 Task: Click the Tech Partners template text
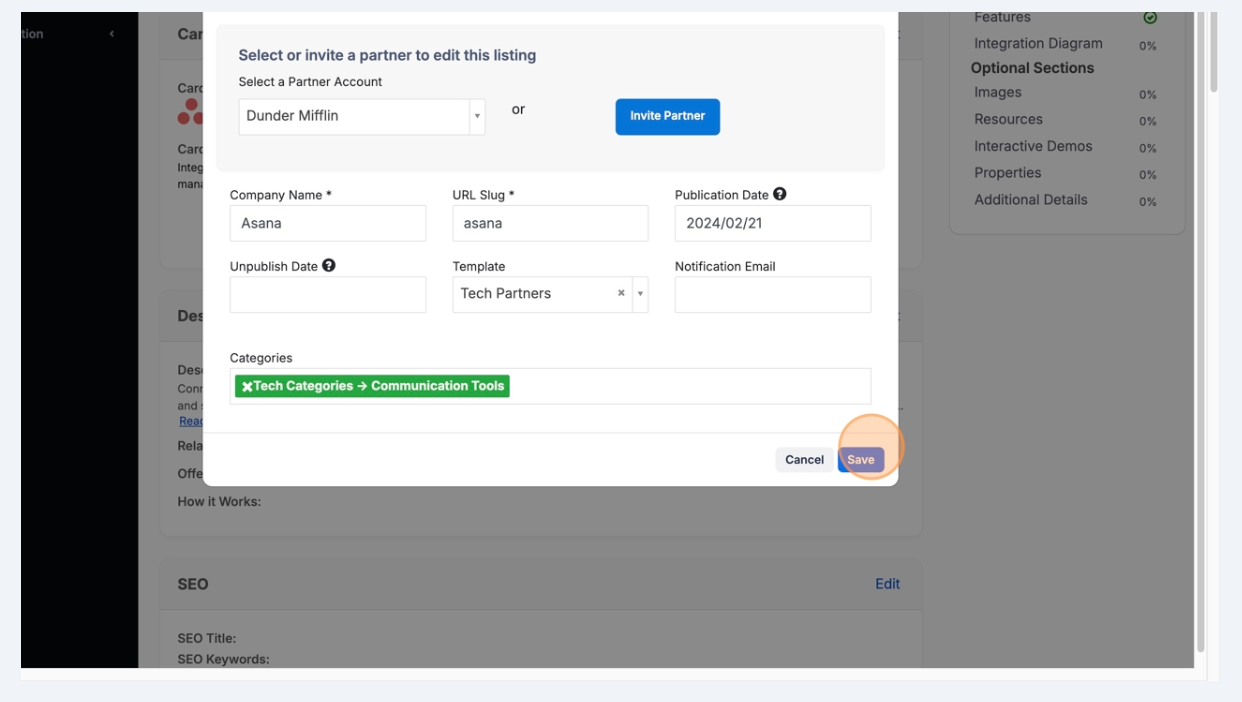[x=505, y=294]
